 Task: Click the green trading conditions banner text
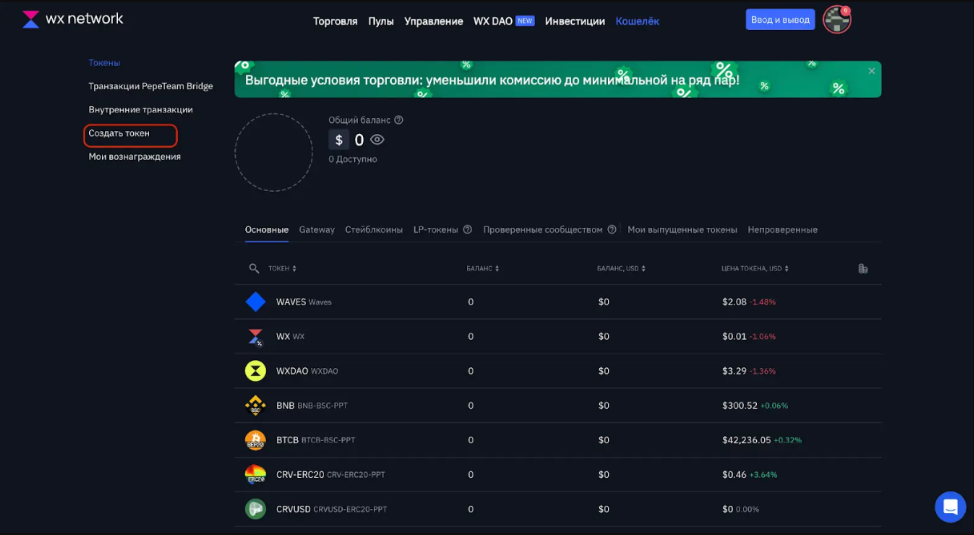pos(492,80)
